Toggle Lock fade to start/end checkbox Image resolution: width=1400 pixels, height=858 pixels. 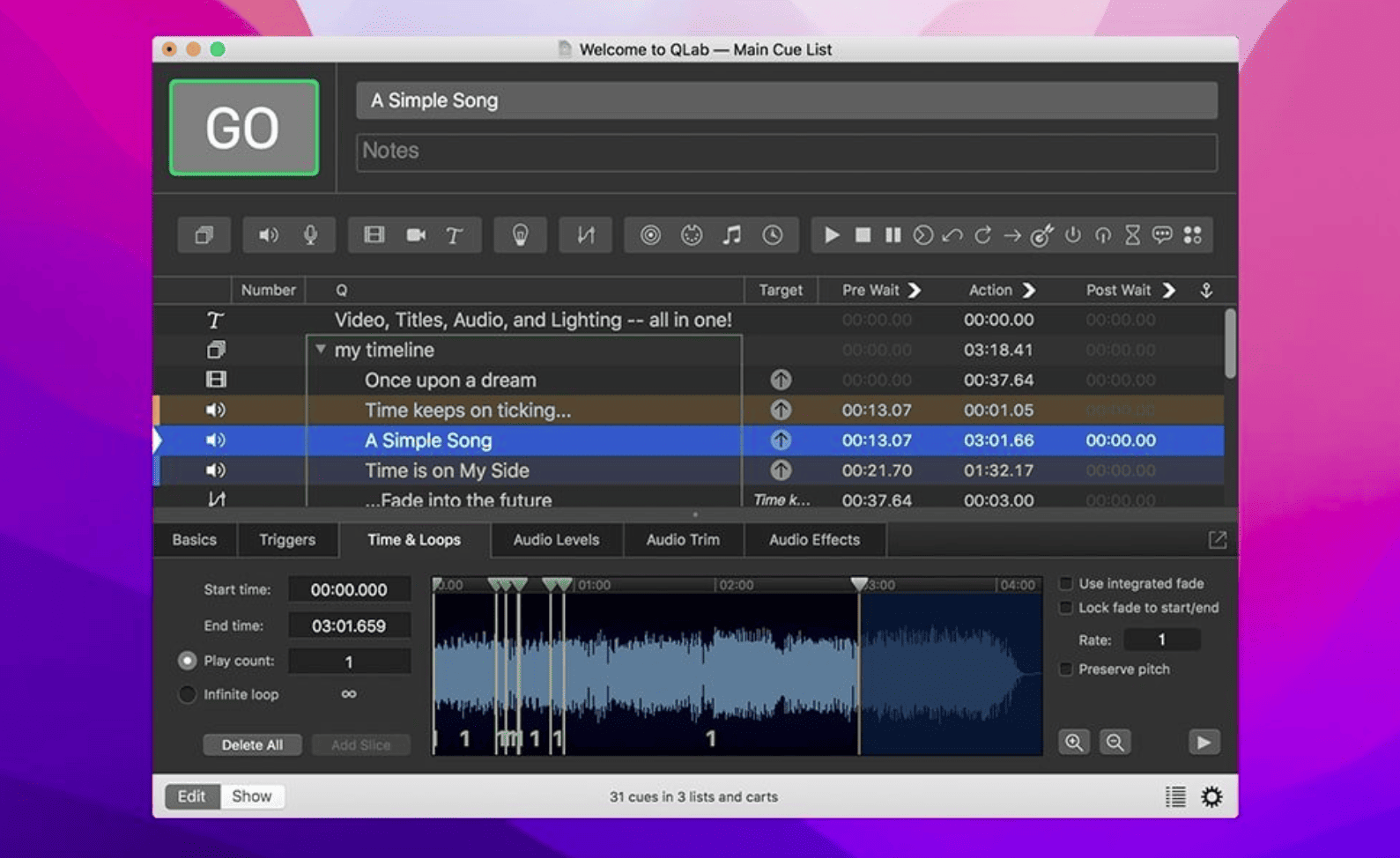pyautogui.click(x=1066, y=608)
